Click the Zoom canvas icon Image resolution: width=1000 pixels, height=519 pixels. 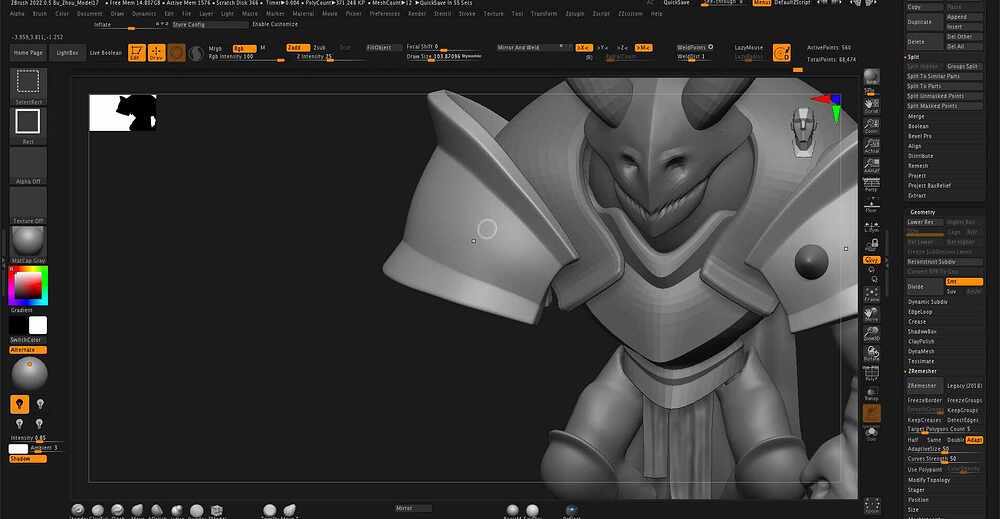[x=871, y=126]
